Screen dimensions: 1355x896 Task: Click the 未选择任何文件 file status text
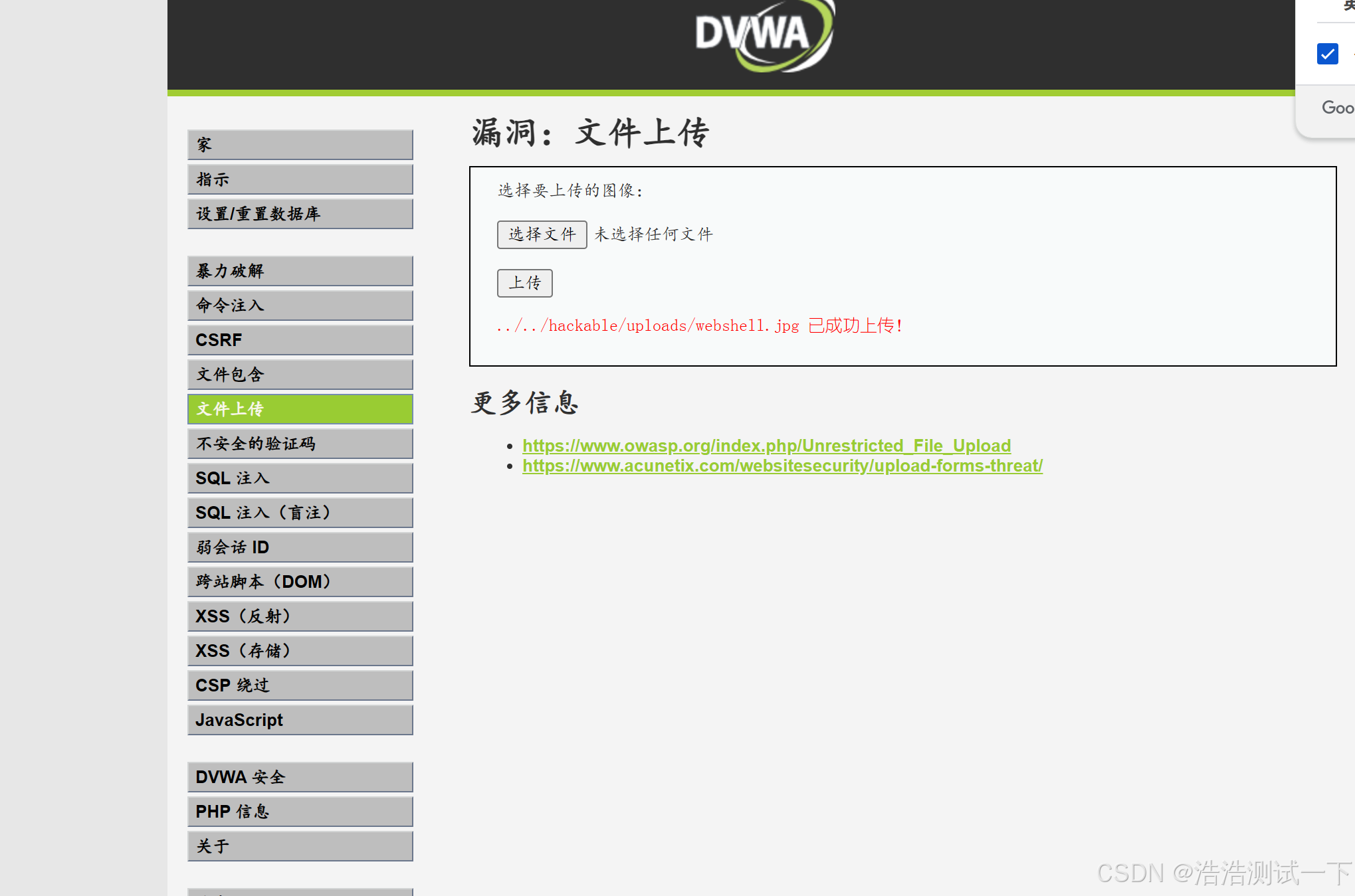pos(653,234)
